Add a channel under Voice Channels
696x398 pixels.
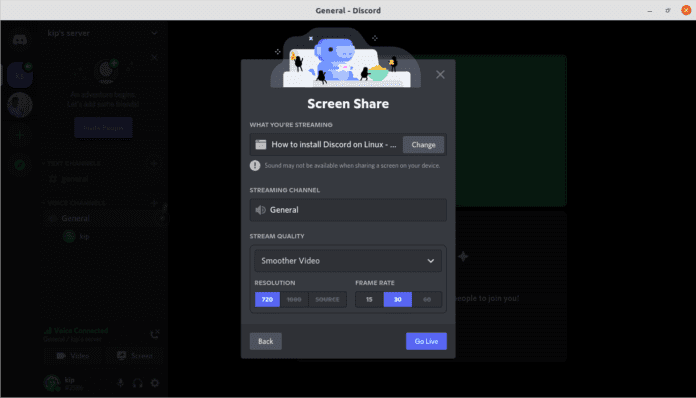tap(154, 203)
